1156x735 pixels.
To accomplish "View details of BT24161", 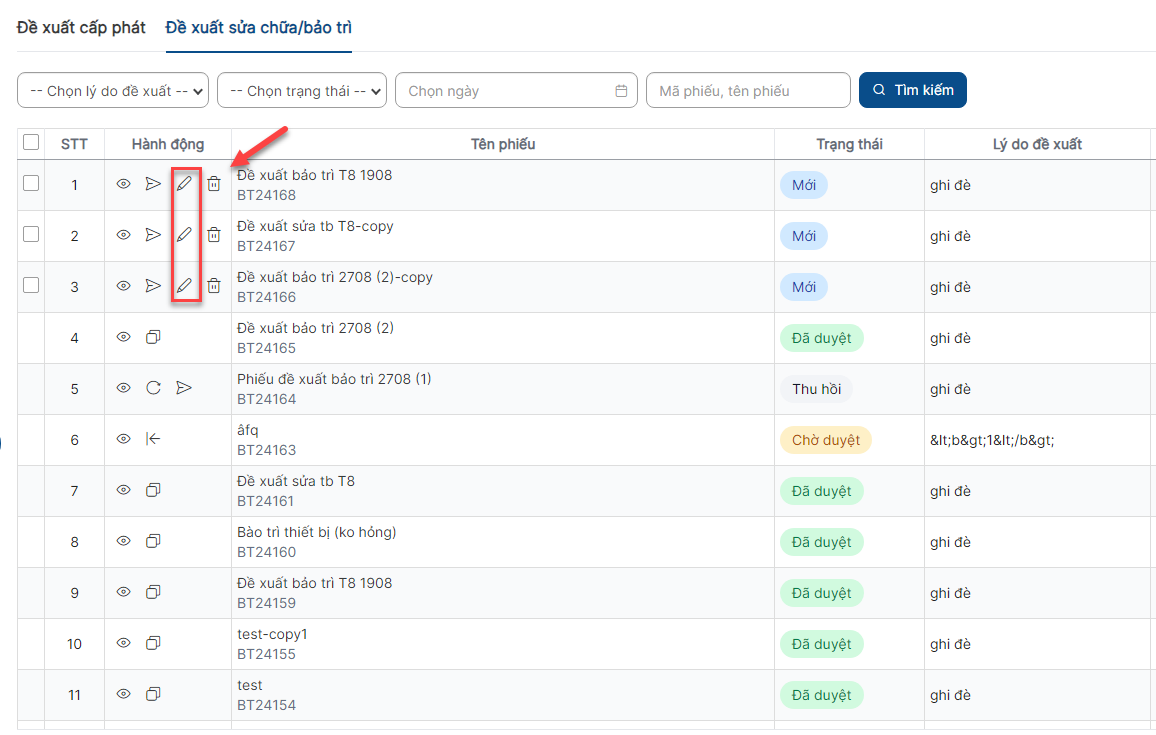I will click(123, 490).
